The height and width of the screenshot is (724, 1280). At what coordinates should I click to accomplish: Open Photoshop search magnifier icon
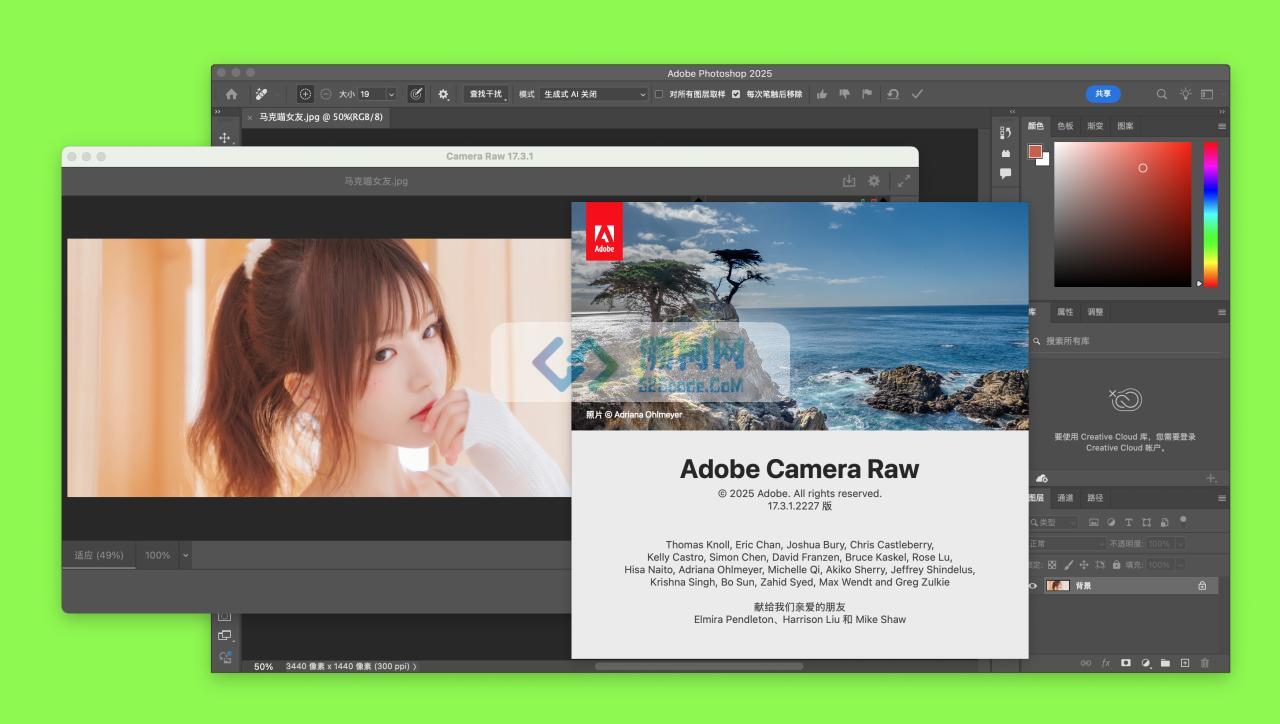coord(1162,94)
